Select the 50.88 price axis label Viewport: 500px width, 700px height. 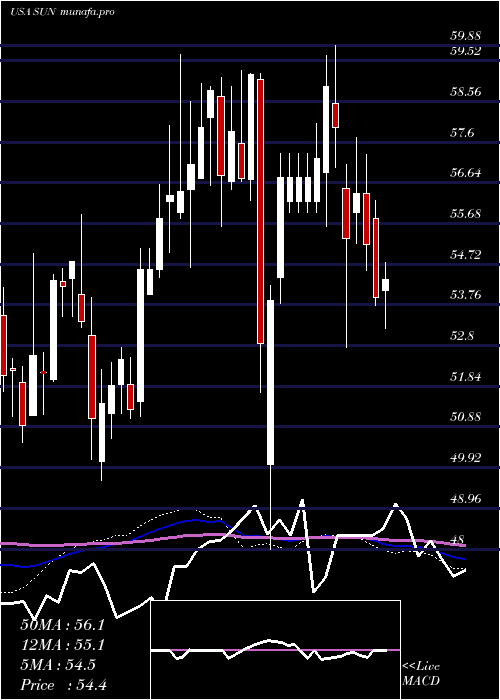465,417
